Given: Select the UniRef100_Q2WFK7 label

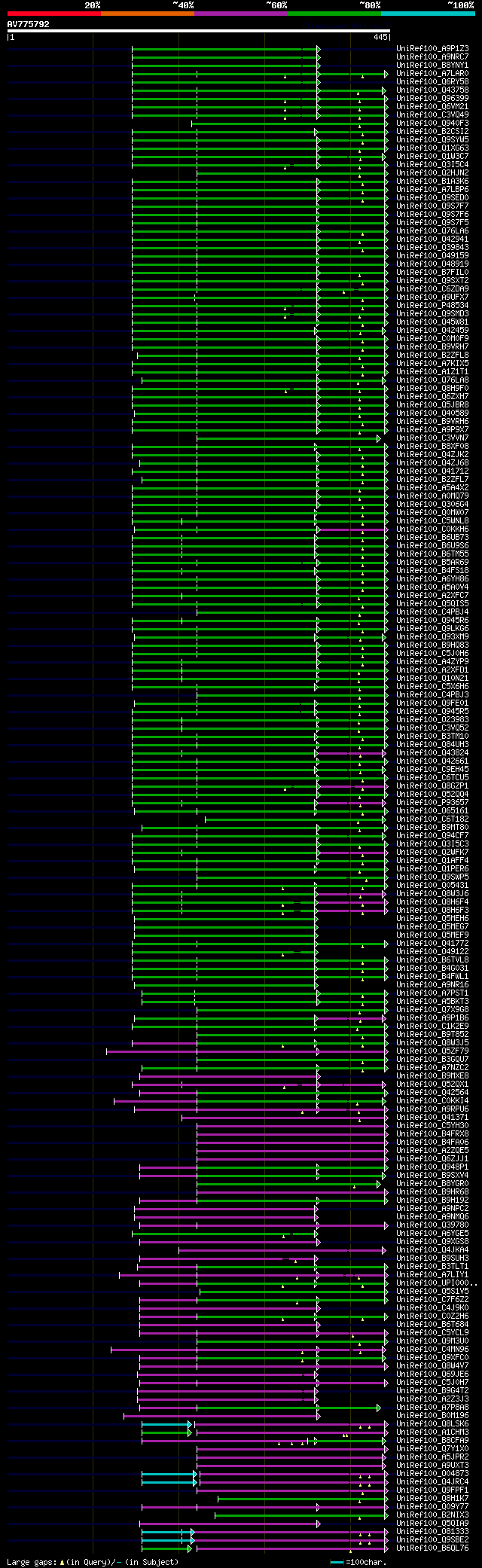Looking at the screenshot, I should pyautogui.click(x=432, y=852).
